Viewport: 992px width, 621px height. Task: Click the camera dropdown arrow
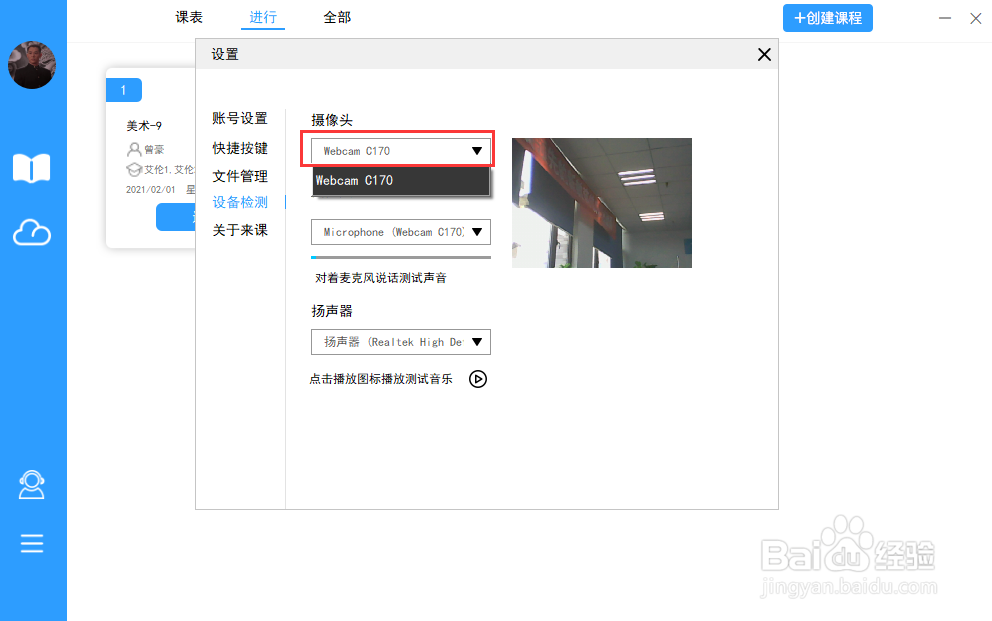477,151
